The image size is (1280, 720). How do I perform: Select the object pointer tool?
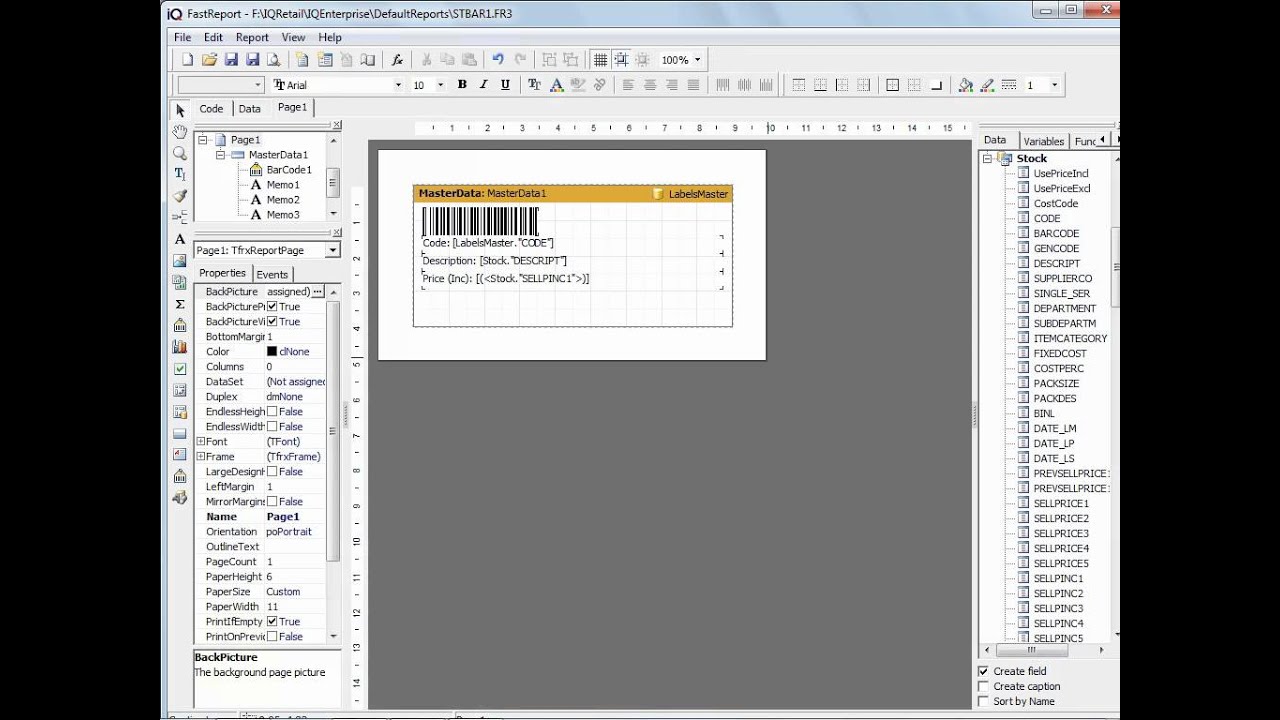[x=180, y=110]
